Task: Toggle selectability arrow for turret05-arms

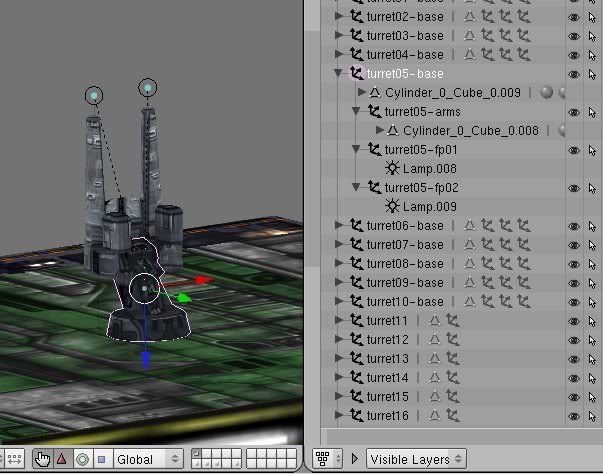Action: [593, 112]
